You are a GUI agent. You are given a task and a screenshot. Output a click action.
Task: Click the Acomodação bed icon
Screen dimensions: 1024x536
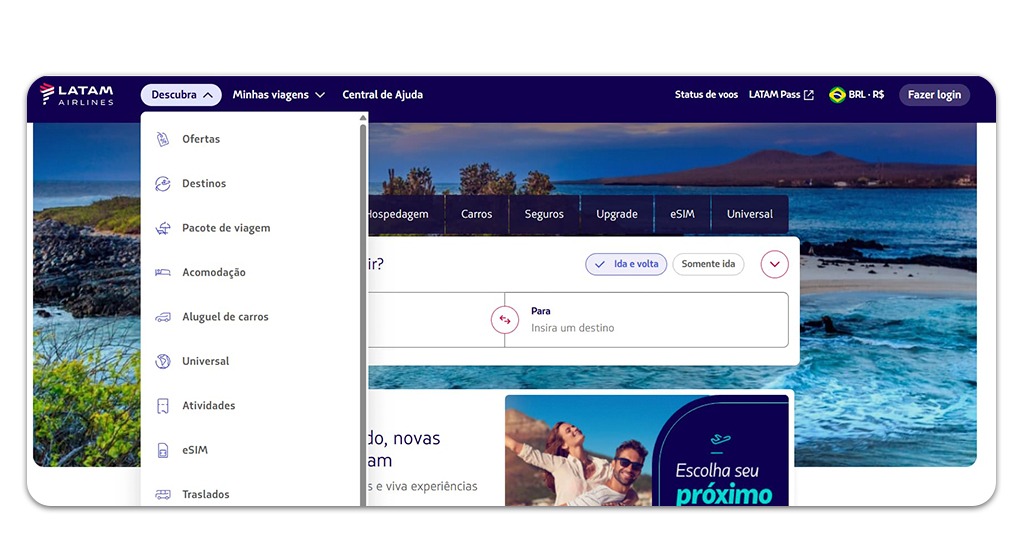(163, 272)
